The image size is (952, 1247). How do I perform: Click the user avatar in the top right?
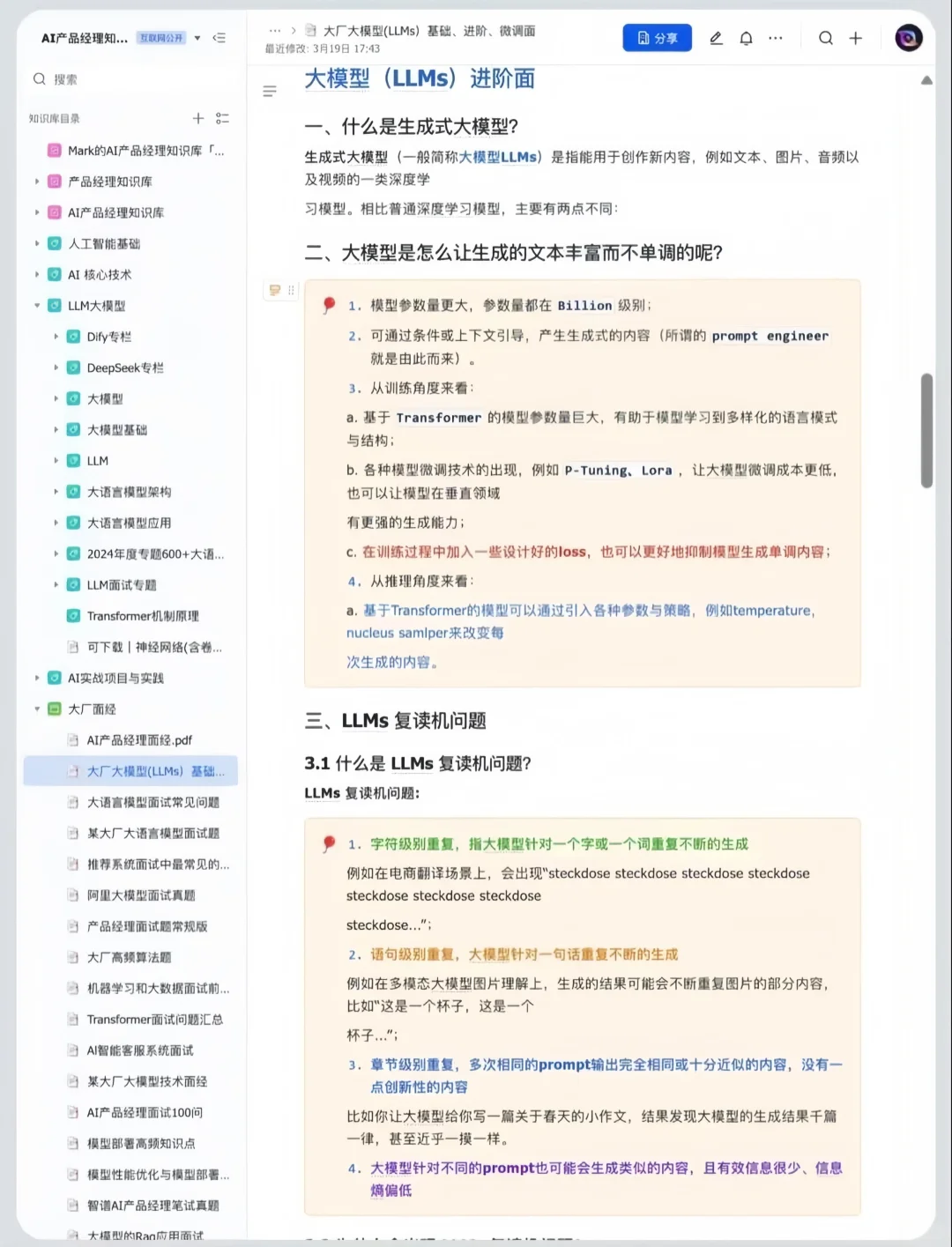click(x=909, y=38)
